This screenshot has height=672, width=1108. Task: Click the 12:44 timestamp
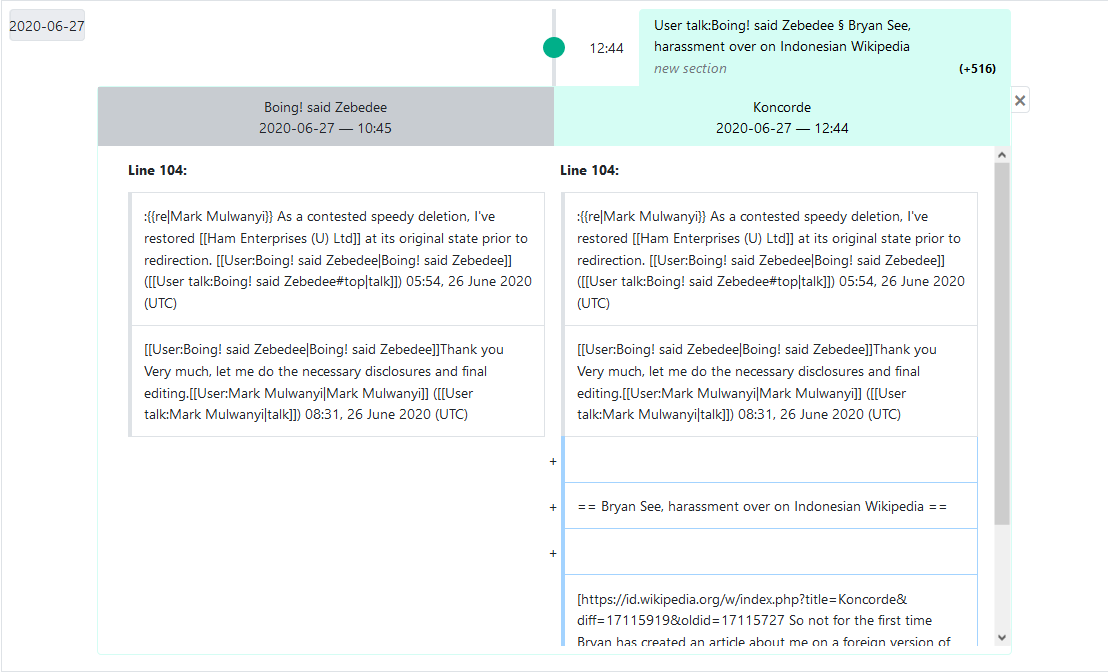coord(606,48)
